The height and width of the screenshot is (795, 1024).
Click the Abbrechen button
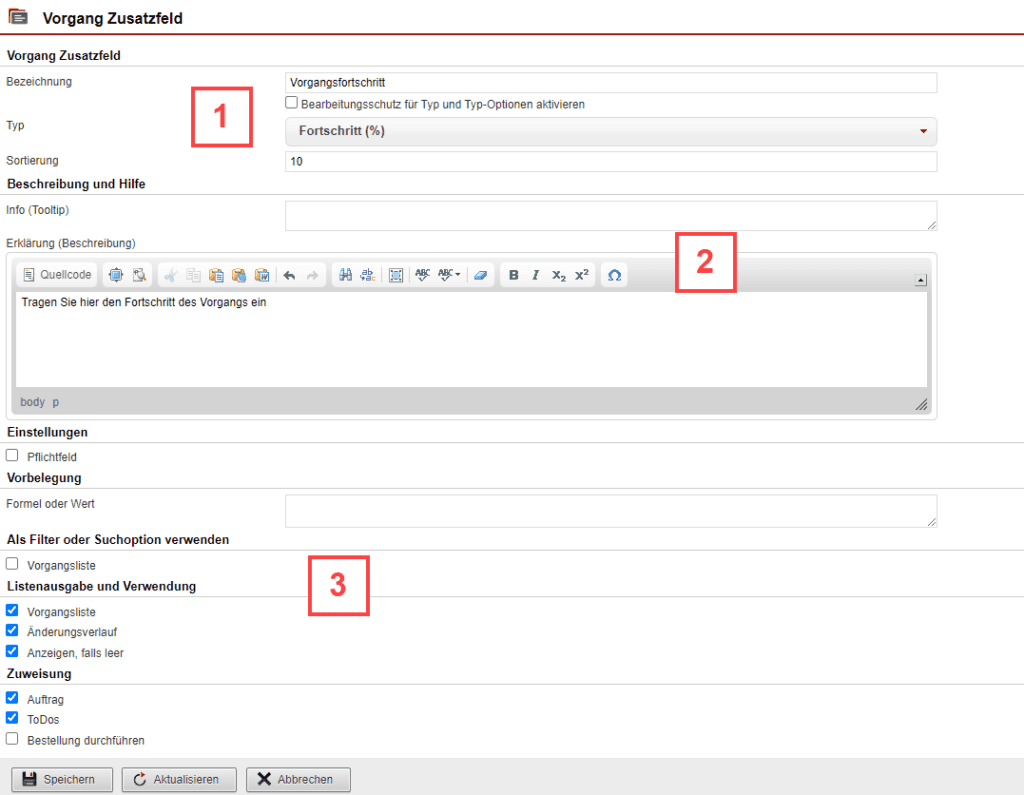pyautogui.click(x=297, y=779)
